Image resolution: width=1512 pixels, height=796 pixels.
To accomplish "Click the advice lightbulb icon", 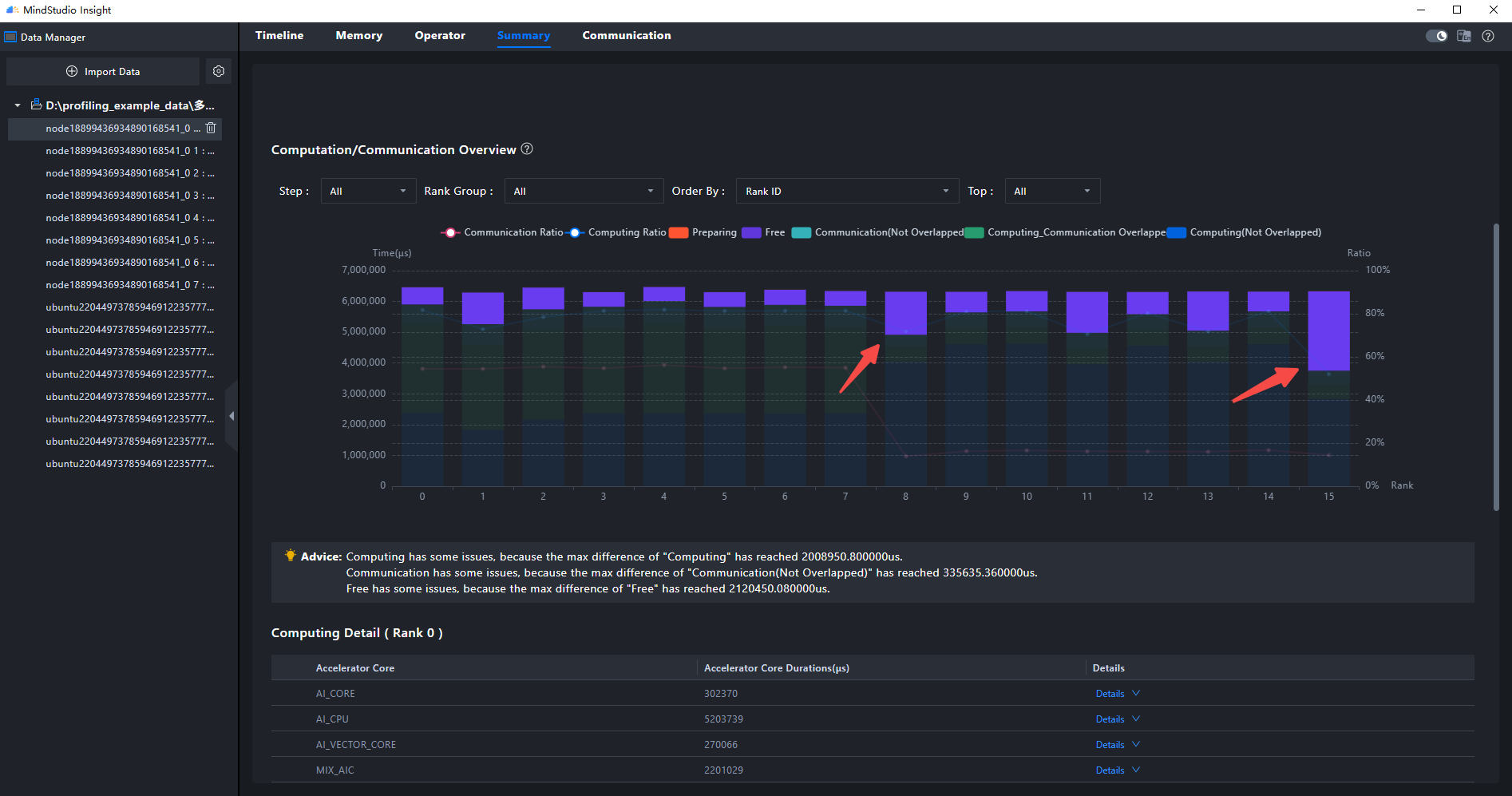I will click(x=291, y=555).
